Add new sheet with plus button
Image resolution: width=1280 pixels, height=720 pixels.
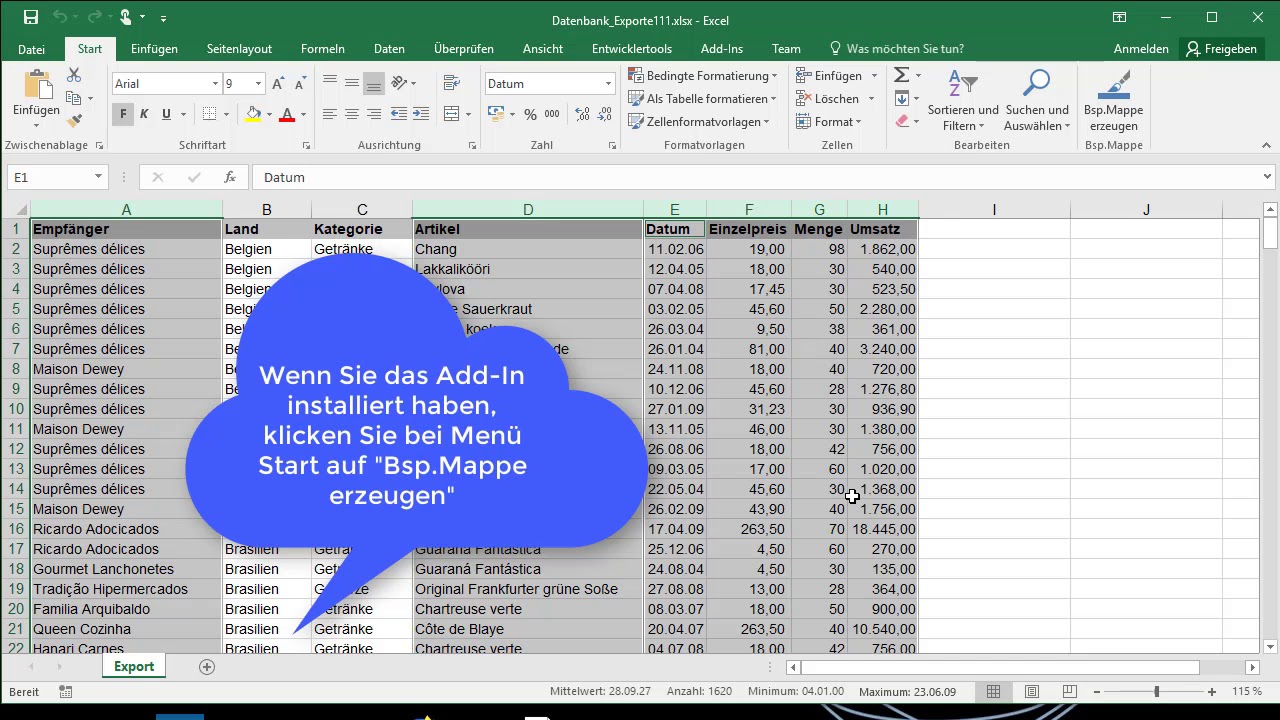207,667
